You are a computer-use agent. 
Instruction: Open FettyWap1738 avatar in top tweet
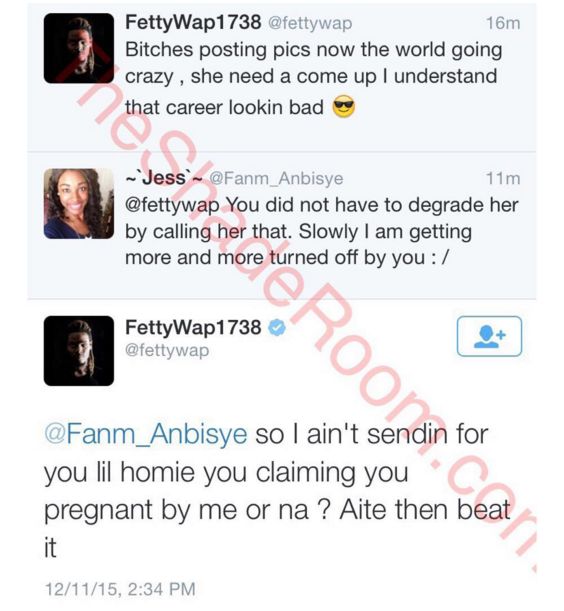pyautogui.click(x=79, y=48)
